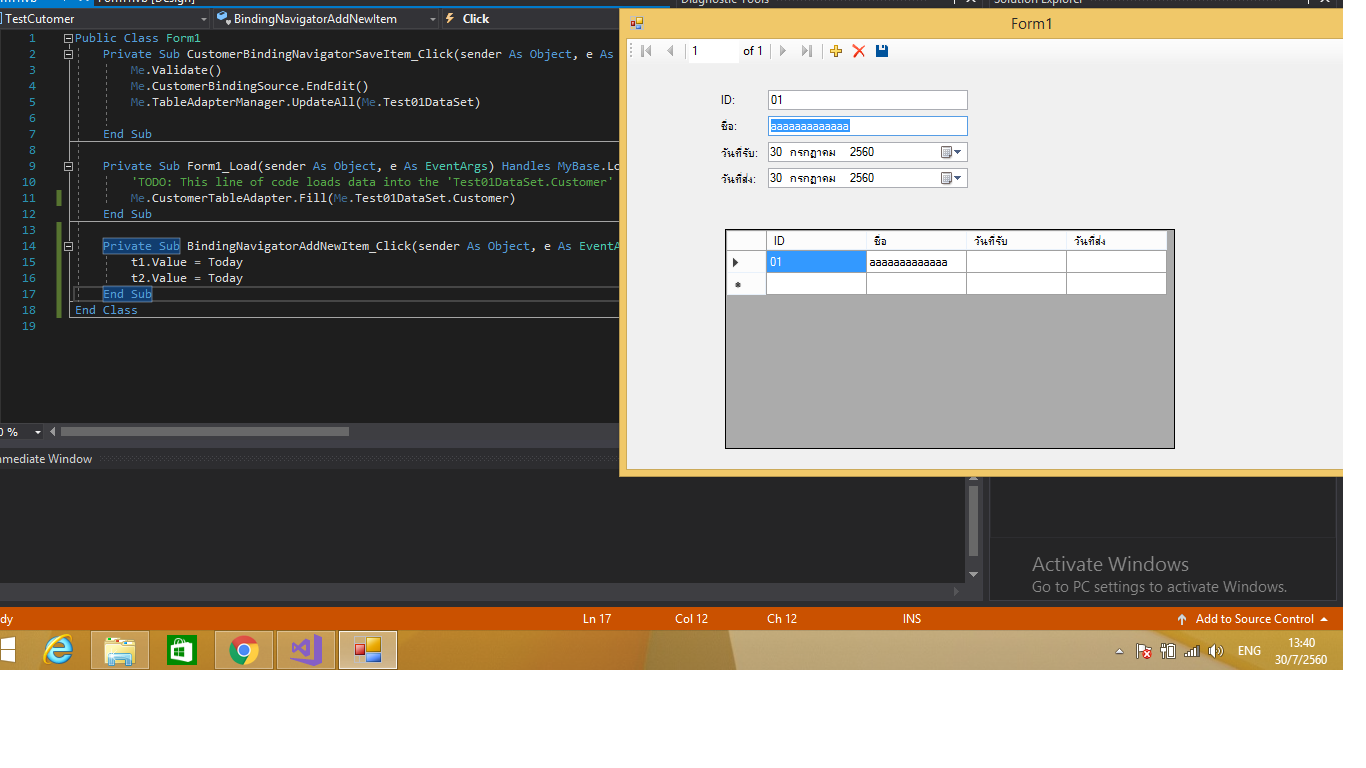Click the วันที่ส่ง column header in grid
The width and height of the screenshot is (1366, 768).
[1116, 241]
